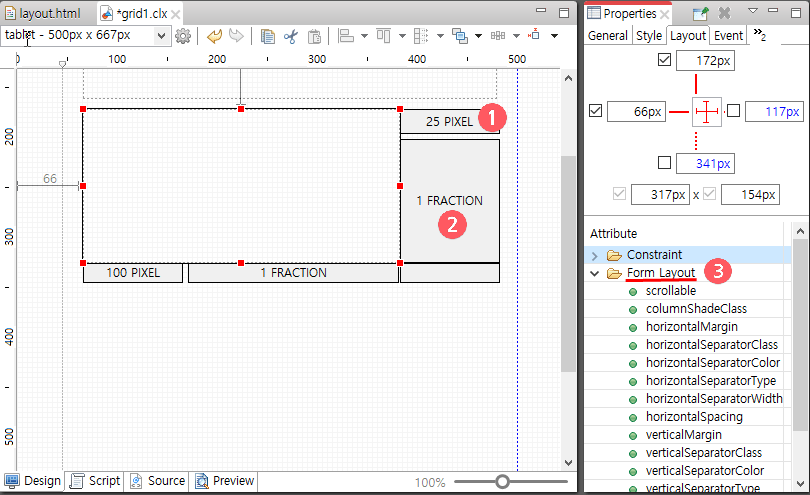Switch to the General properties tab
This screenshot has width=810, height=495.
pos(608,36)
